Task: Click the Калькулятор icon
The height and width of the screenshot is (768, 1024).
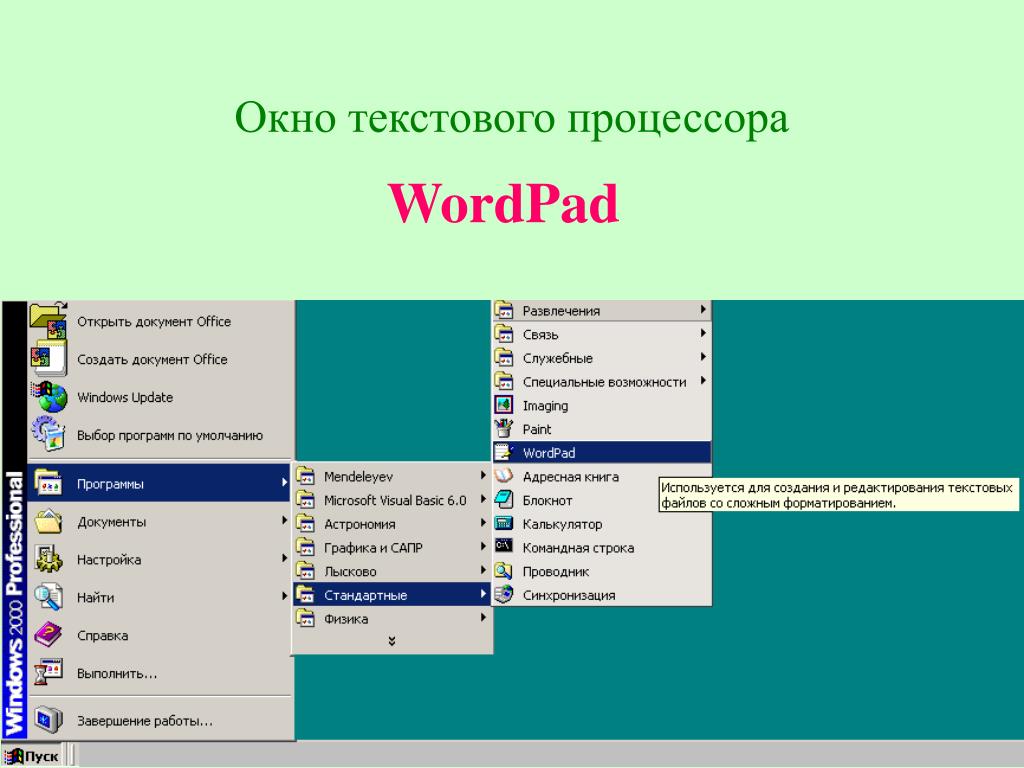Action: pyautogui.click(x=504, y=523)
